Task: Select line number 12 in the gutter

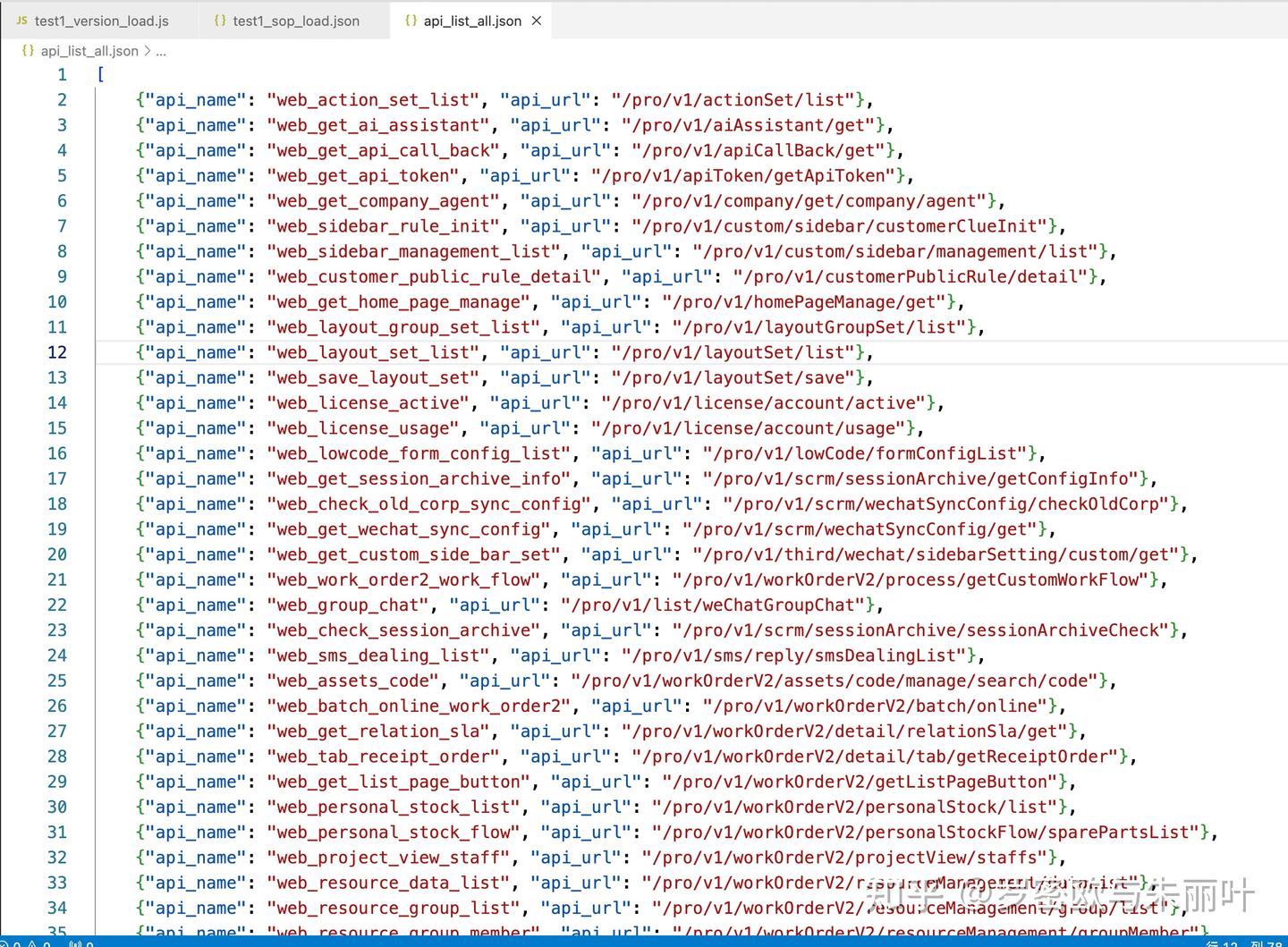Action: pyautogui.click(x=57, y=352)
